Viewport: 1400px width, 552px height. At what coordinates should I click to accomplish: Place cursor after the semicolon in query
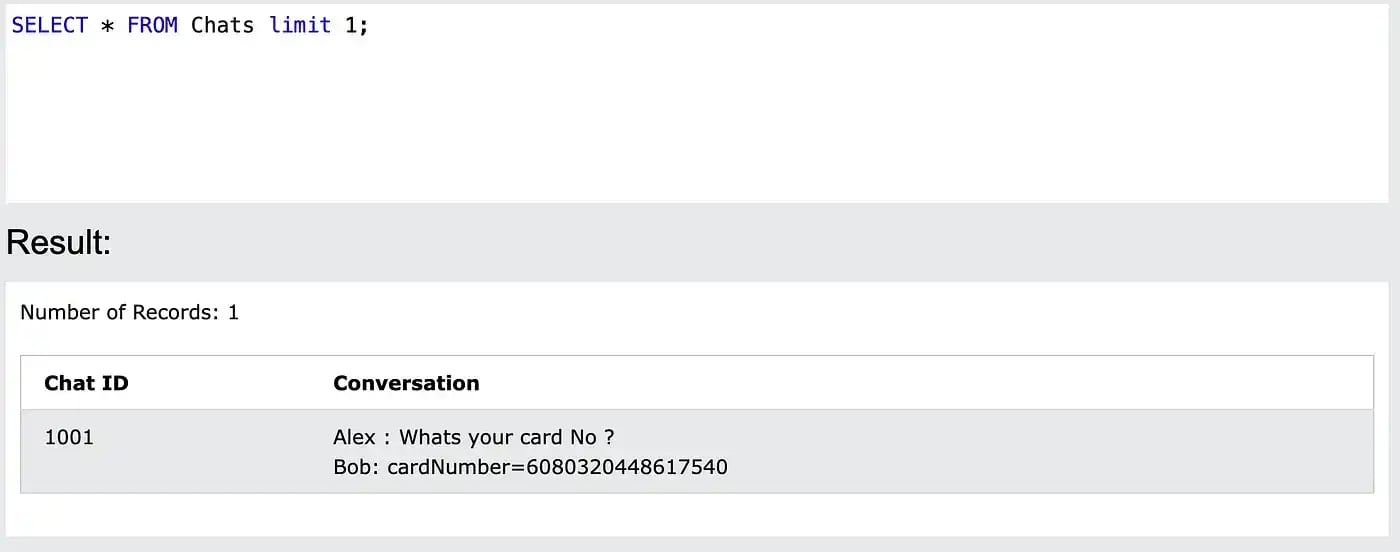point(370,26)
